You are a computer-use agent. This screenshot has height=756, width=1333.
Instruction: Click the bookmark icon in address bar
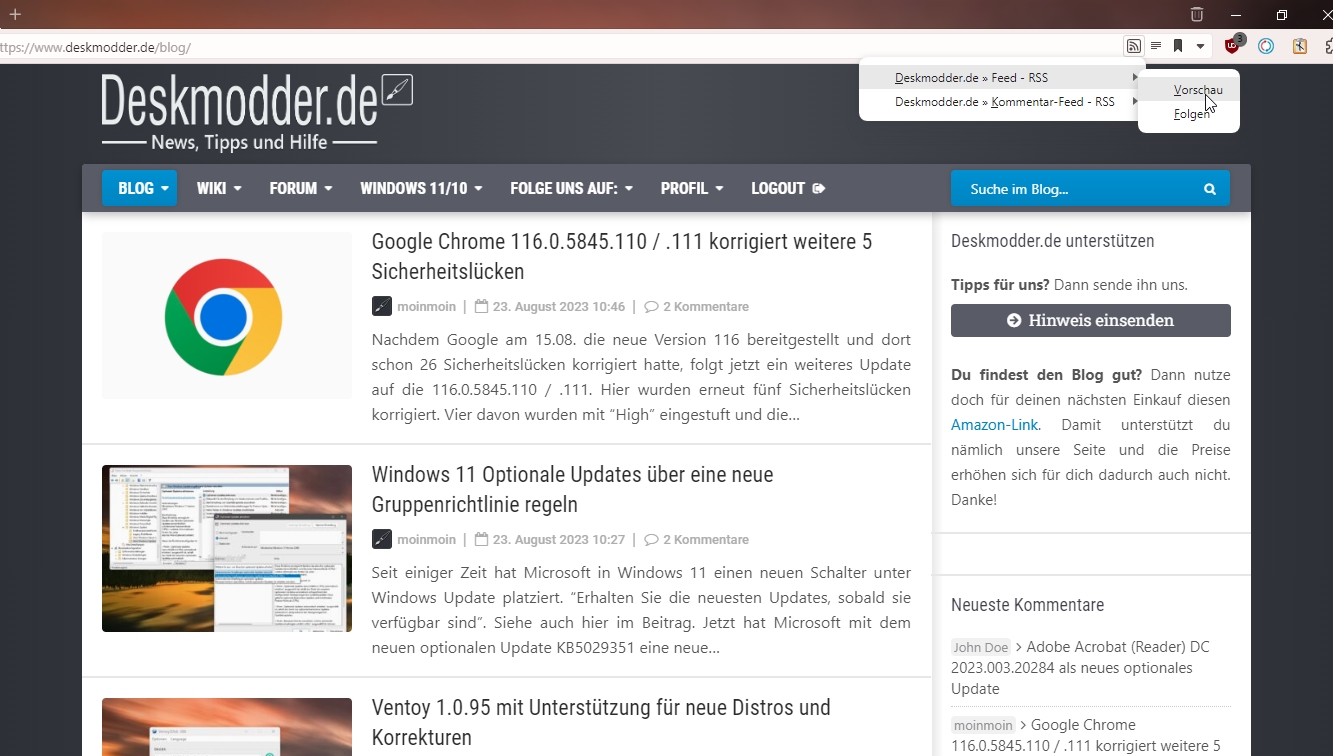coord(1178,46)
